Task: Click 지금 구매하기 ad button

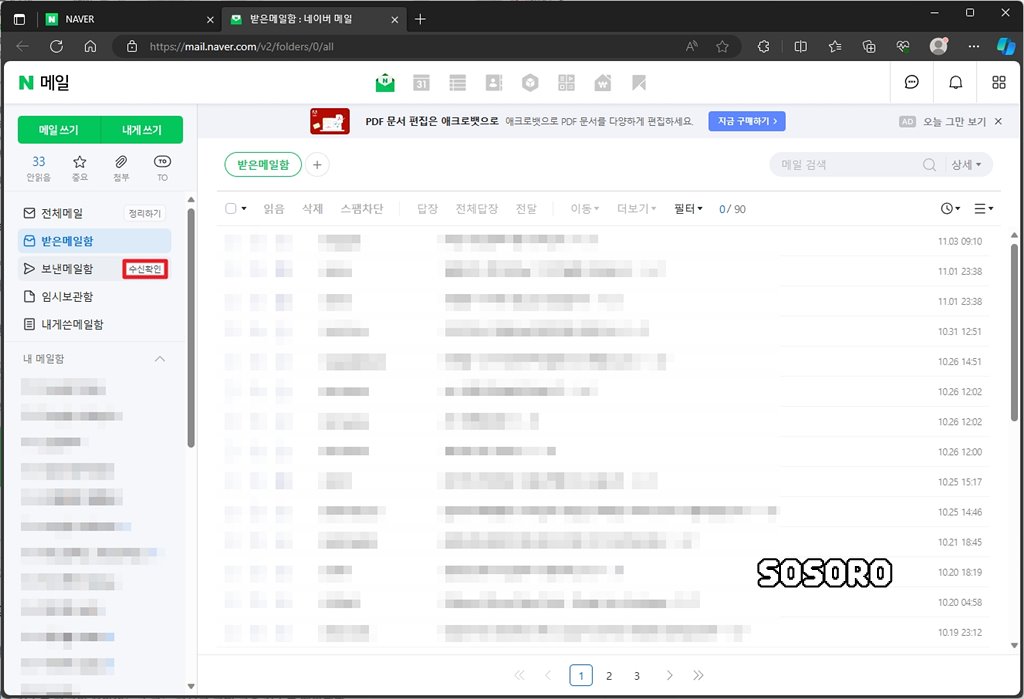Action: coord(746,121)
